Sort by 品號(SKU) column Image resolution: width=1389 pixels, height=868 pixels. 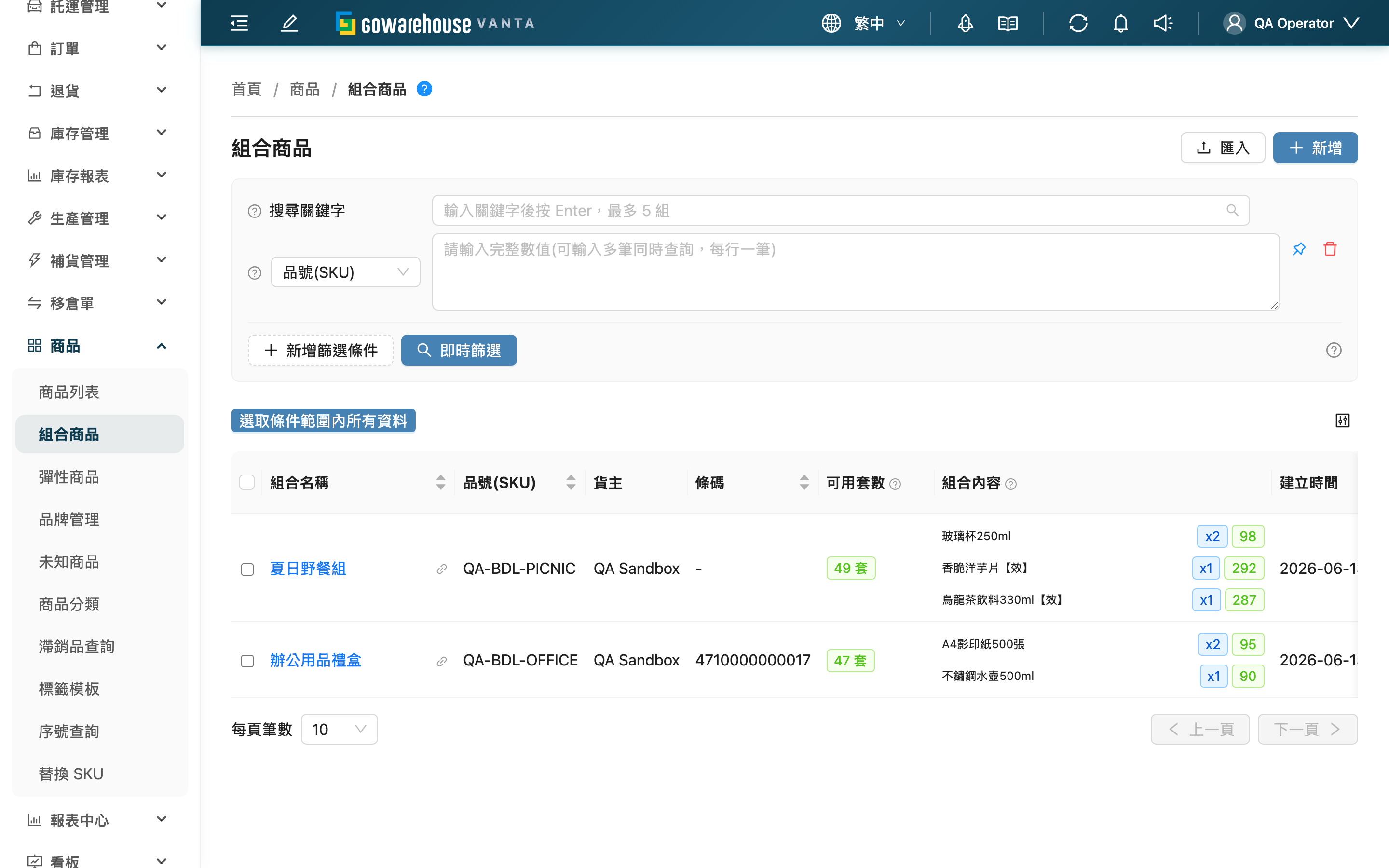point(571,482)
